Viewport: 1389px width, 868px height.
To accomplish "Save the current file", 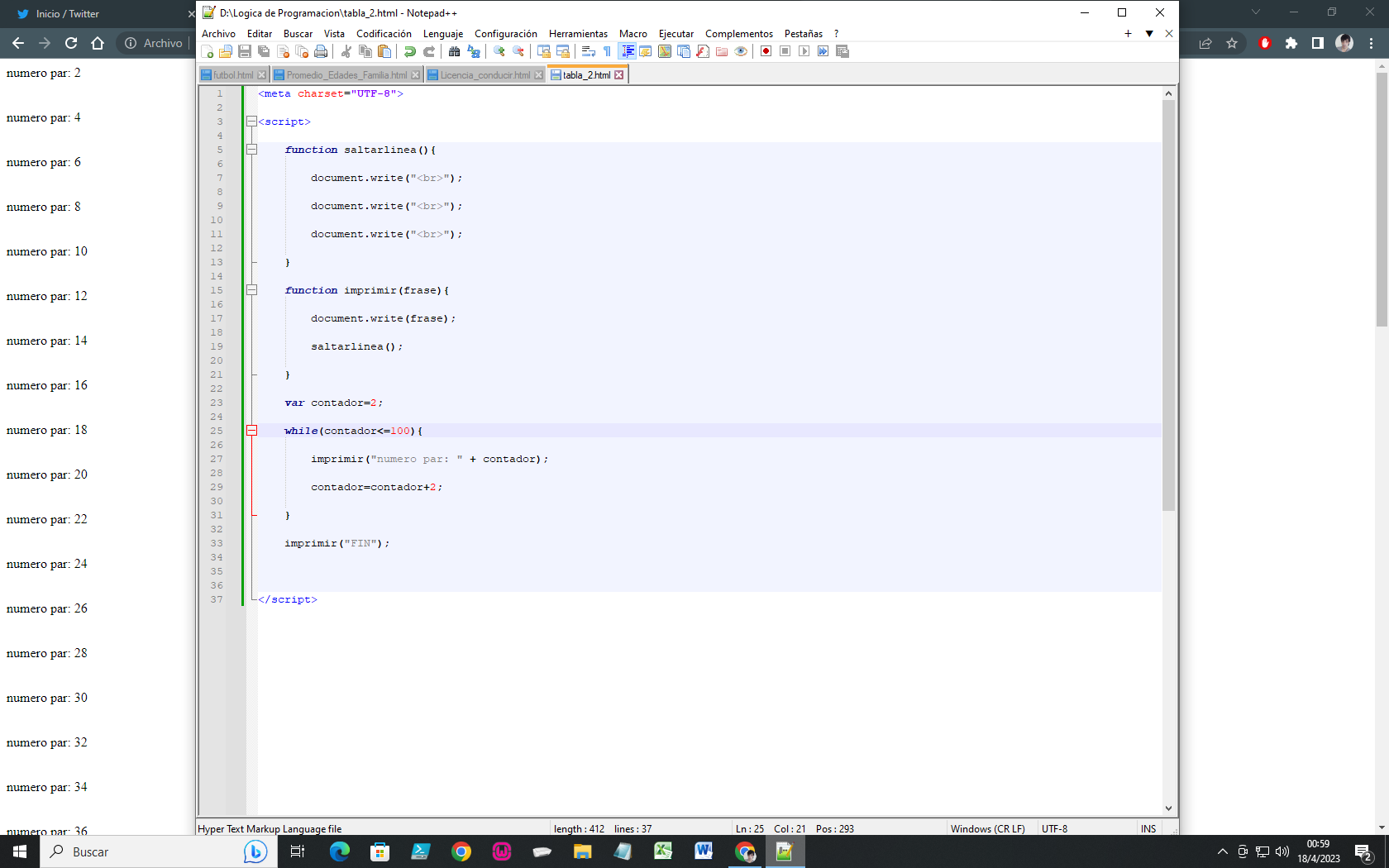I will pos(245,51).
